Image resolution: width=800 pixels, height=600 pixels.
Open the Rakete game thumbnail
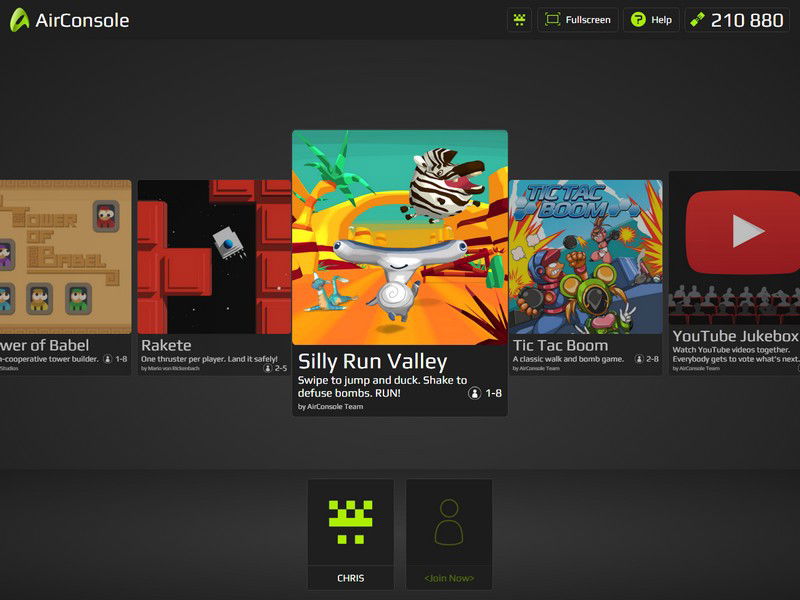[x=214, y=257]
